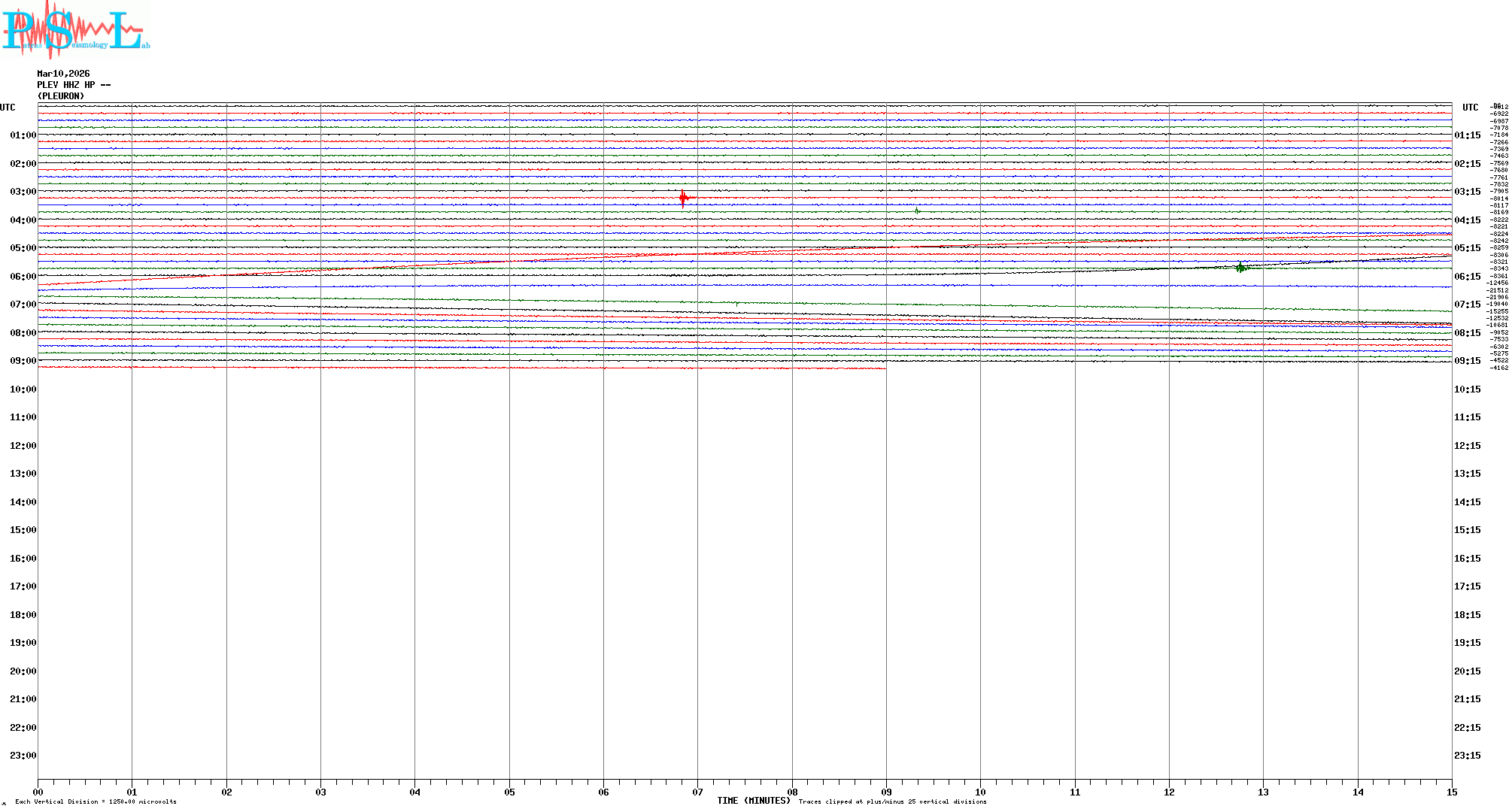Viewport: 1512px width, 812px height.
Task: Click the PSL seismology lab logo
Action: tap(75, 30)
